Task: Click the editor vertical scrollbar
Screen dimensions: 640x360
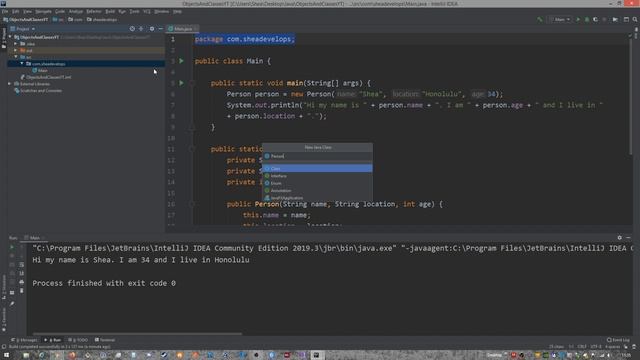Action: point(631,98)
